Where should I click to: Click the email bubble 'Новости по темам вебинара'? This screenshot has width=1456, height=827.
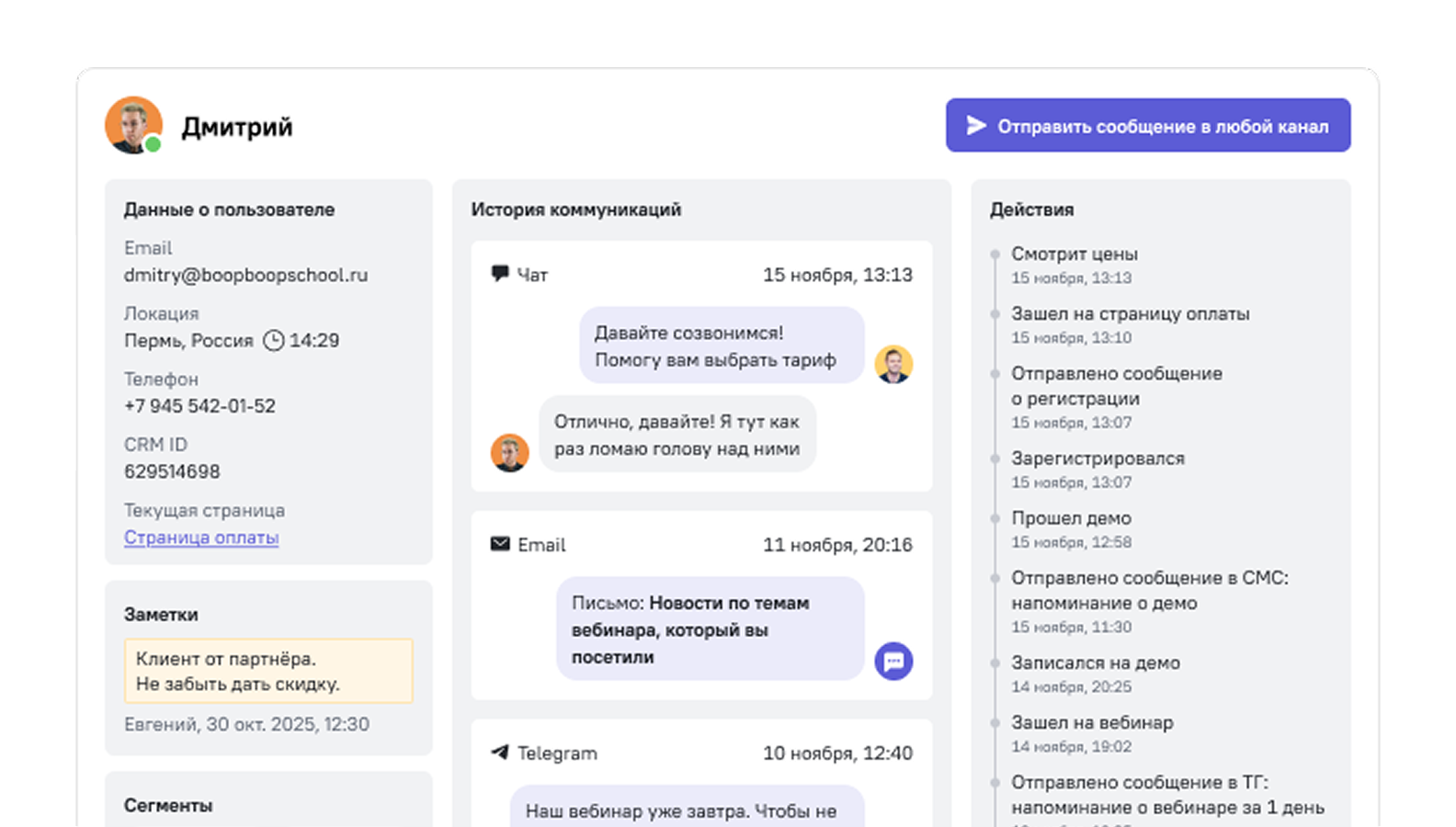pyautogui.click(x=711, y=629)
